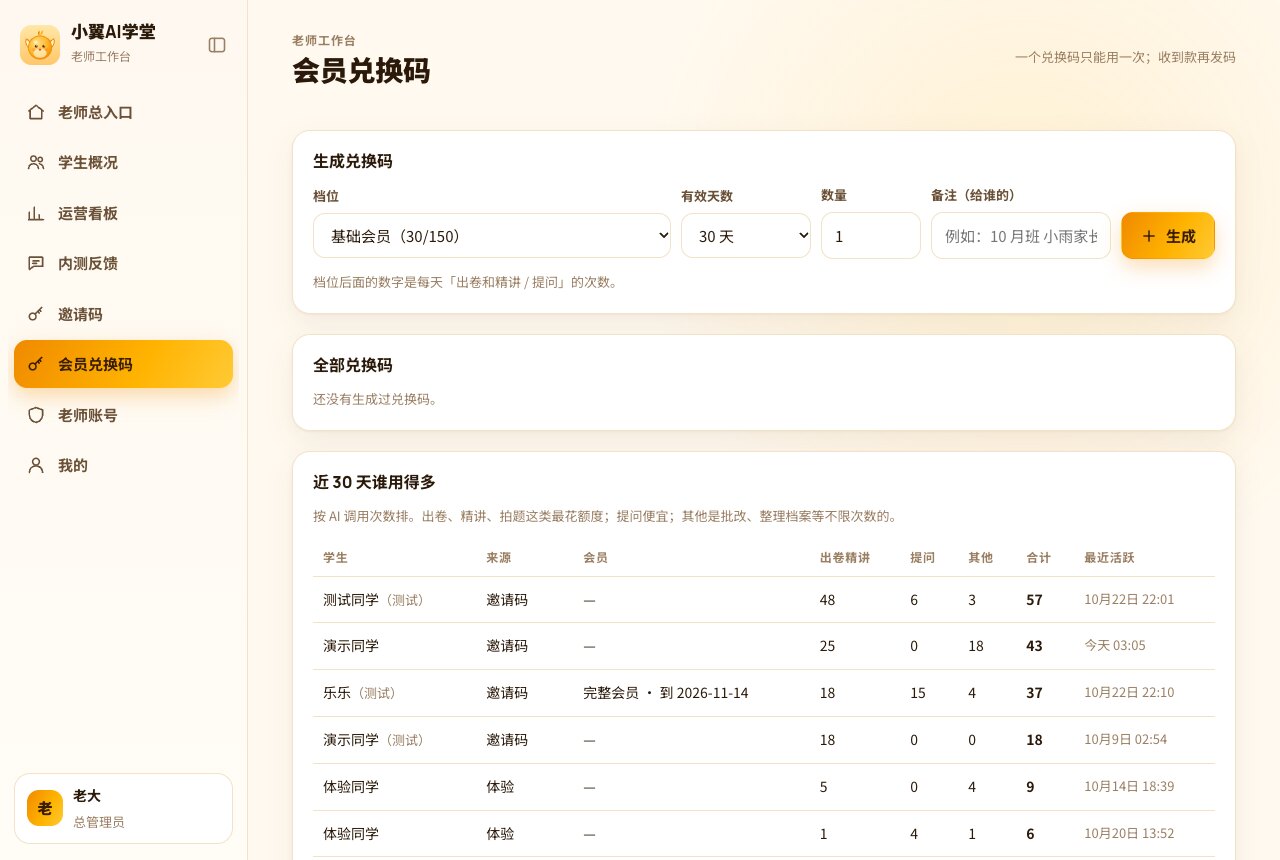Click the shield icon beside 老师账号
Image resolution: width=1280 pixels, height=860 pixels.
pyautogui.click(x=36, y=415)
